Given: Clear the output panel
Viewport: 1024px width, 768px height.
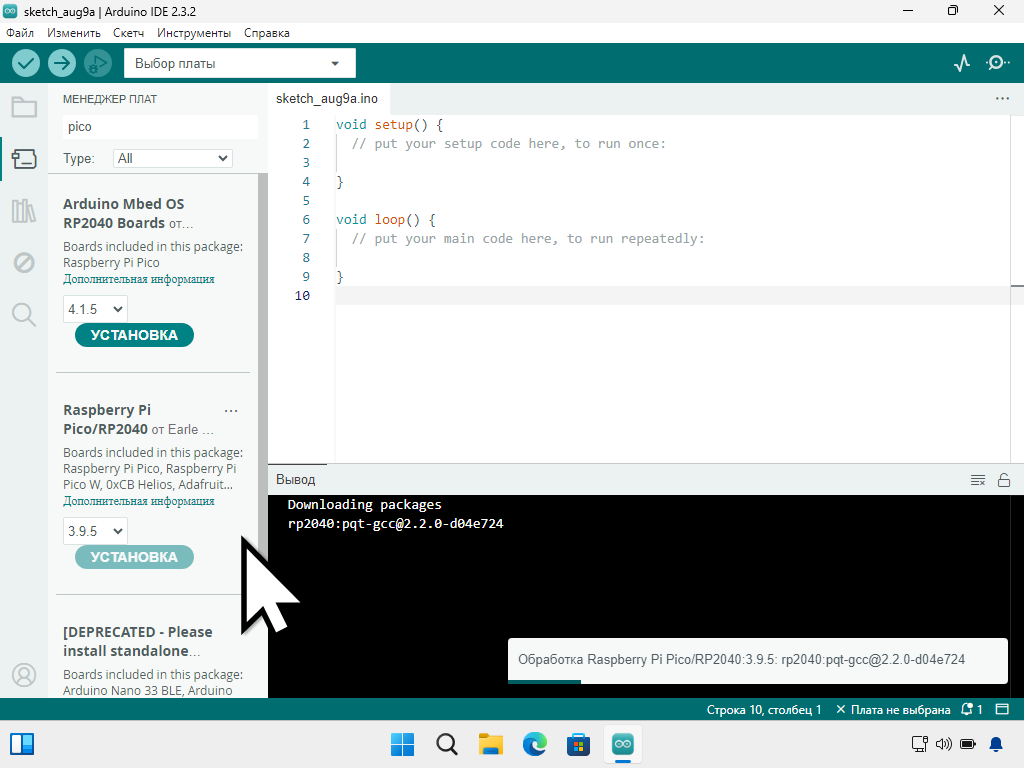Looking at the screenshot, I should (978, 481).
